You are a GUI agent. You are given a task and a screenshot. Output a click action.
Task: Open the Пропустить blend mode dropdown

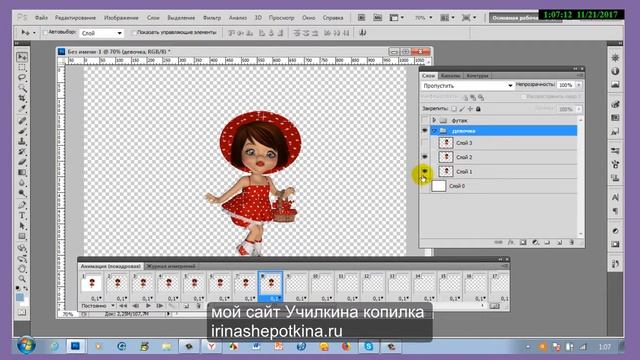pos(467,86)
